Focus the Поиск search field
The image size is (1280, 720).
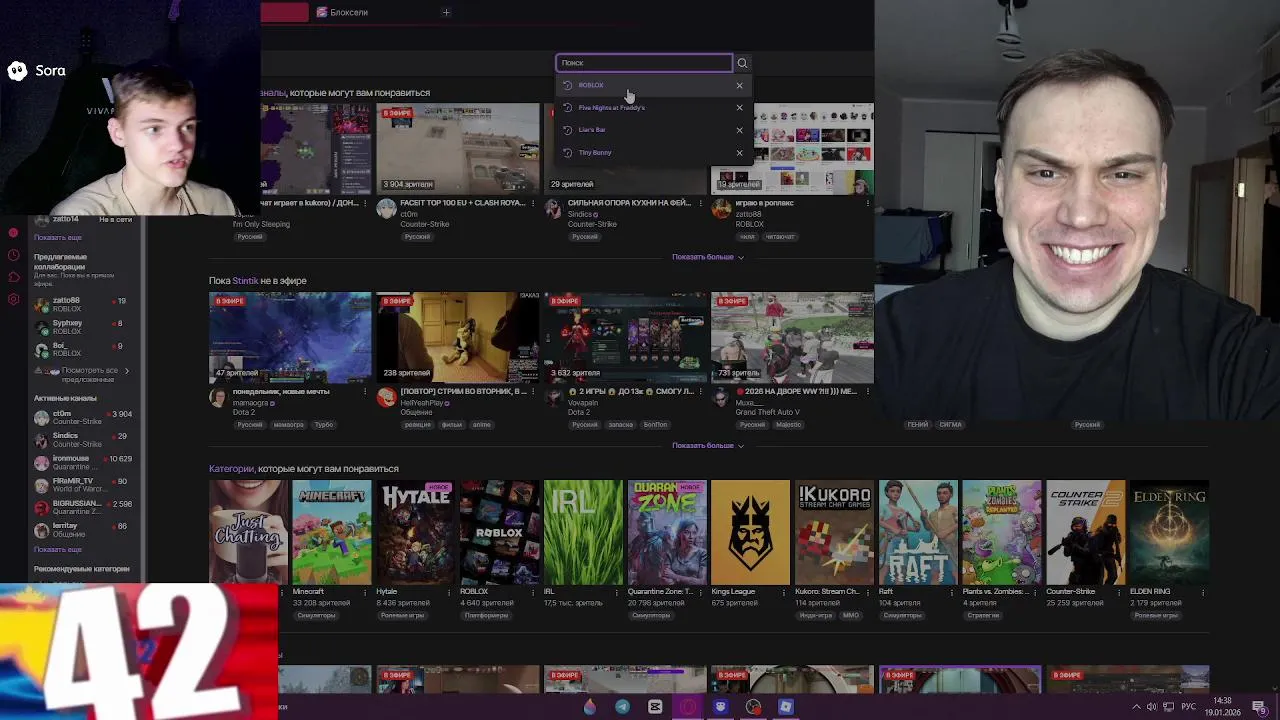[644, 63]
